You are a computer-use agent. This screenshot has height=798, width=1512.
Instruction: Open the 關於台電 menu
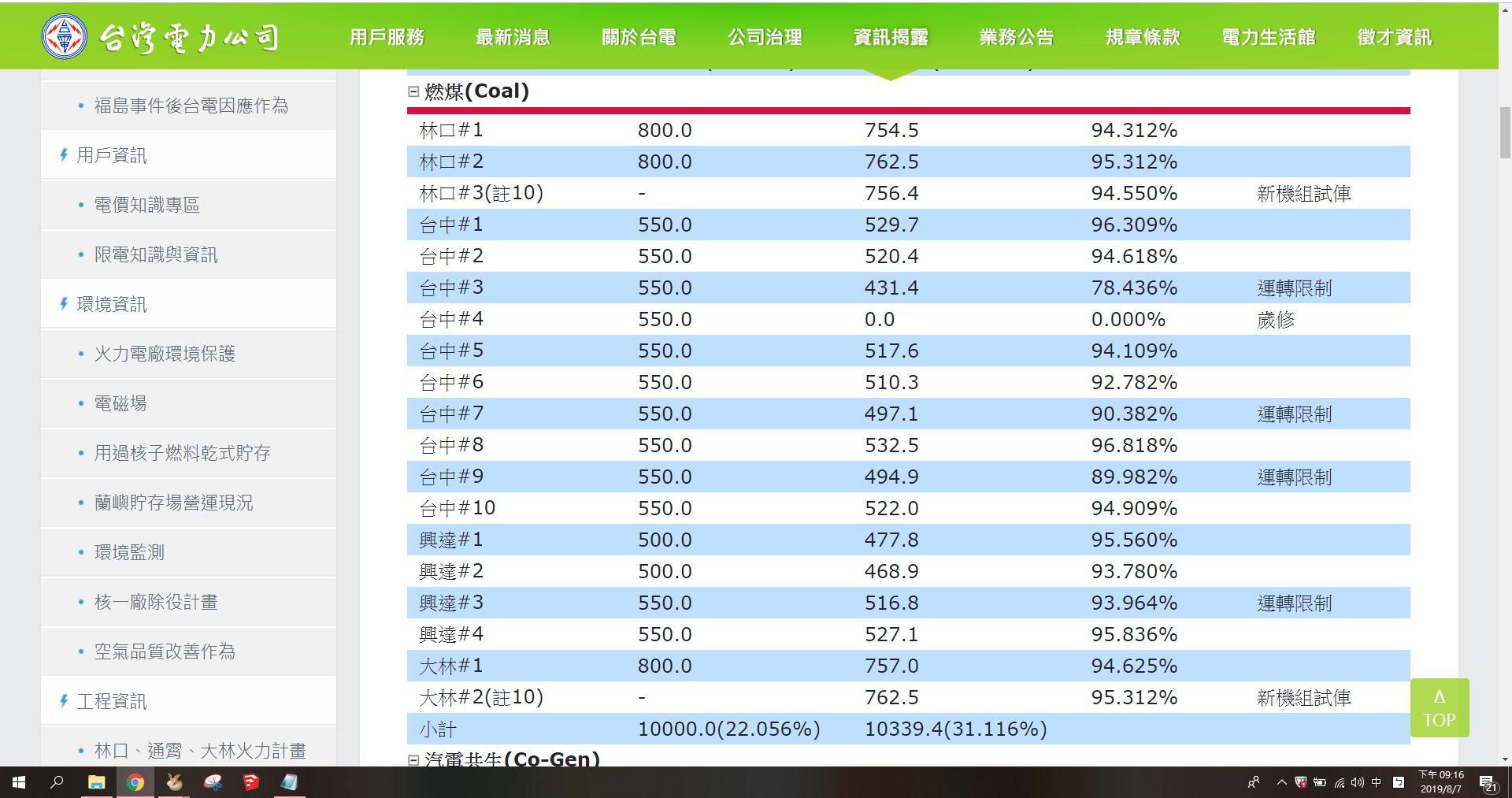click(x=639, y=37)
